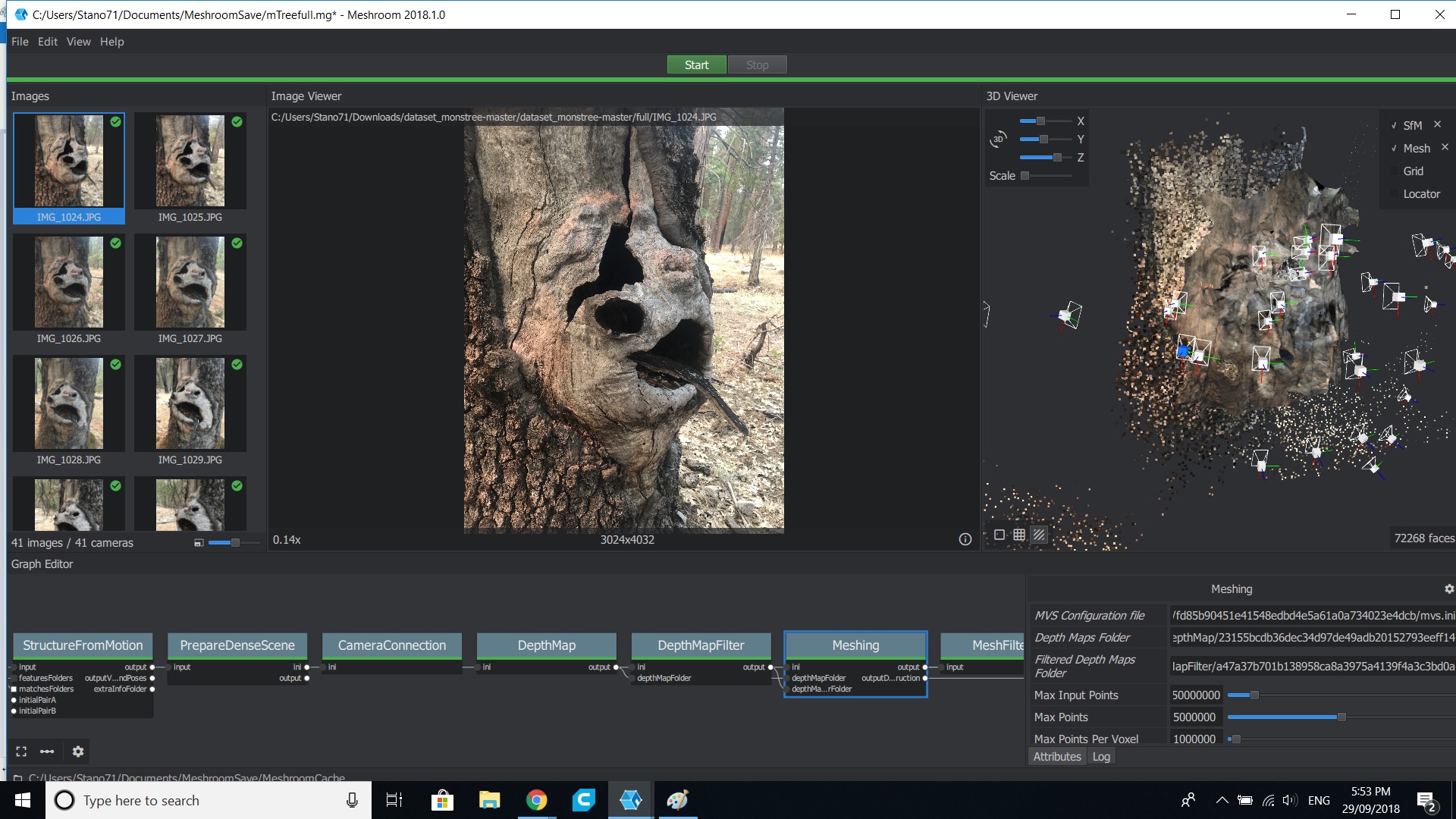
Task: Click the 3D orientation gizmo icon
Action: coord(999,139)
